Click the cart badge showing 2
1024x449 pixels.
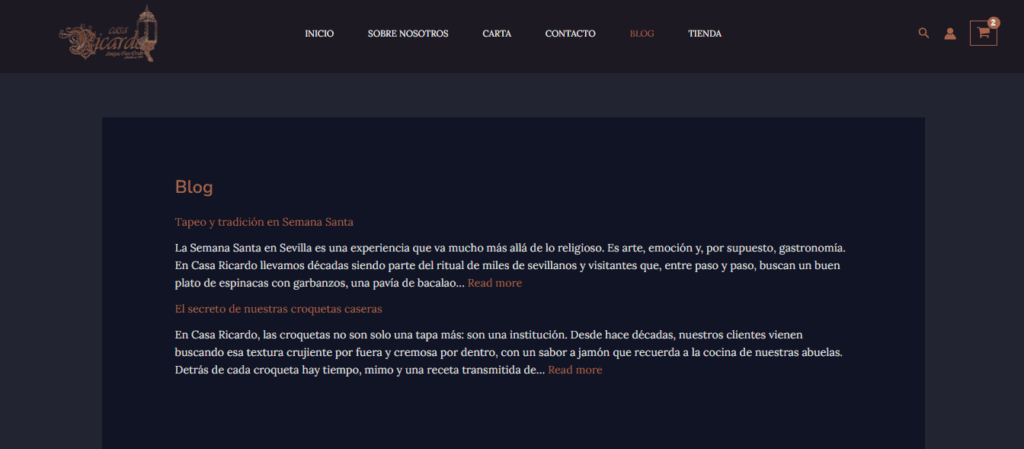pyautogui.click(x=993, y=22)
